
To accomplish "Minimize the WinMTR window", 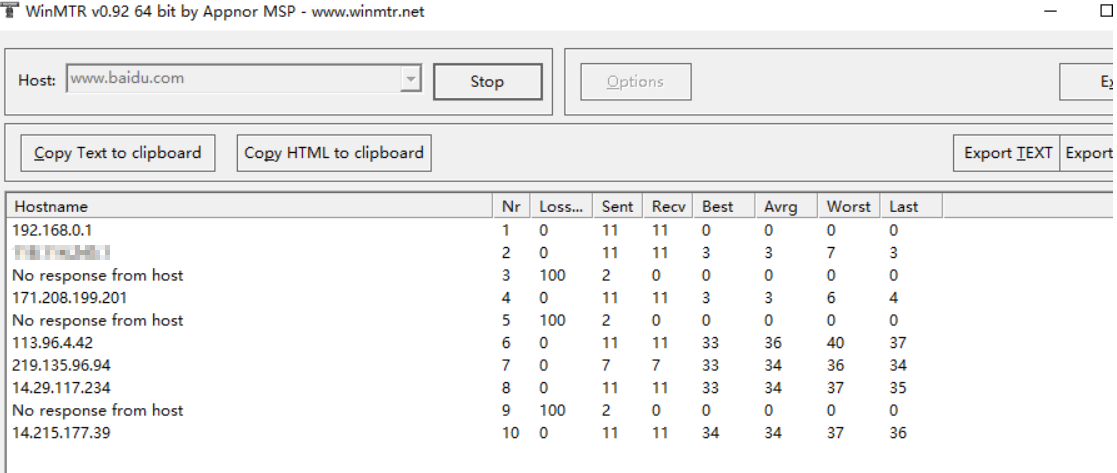I will tap(1053, 11).
